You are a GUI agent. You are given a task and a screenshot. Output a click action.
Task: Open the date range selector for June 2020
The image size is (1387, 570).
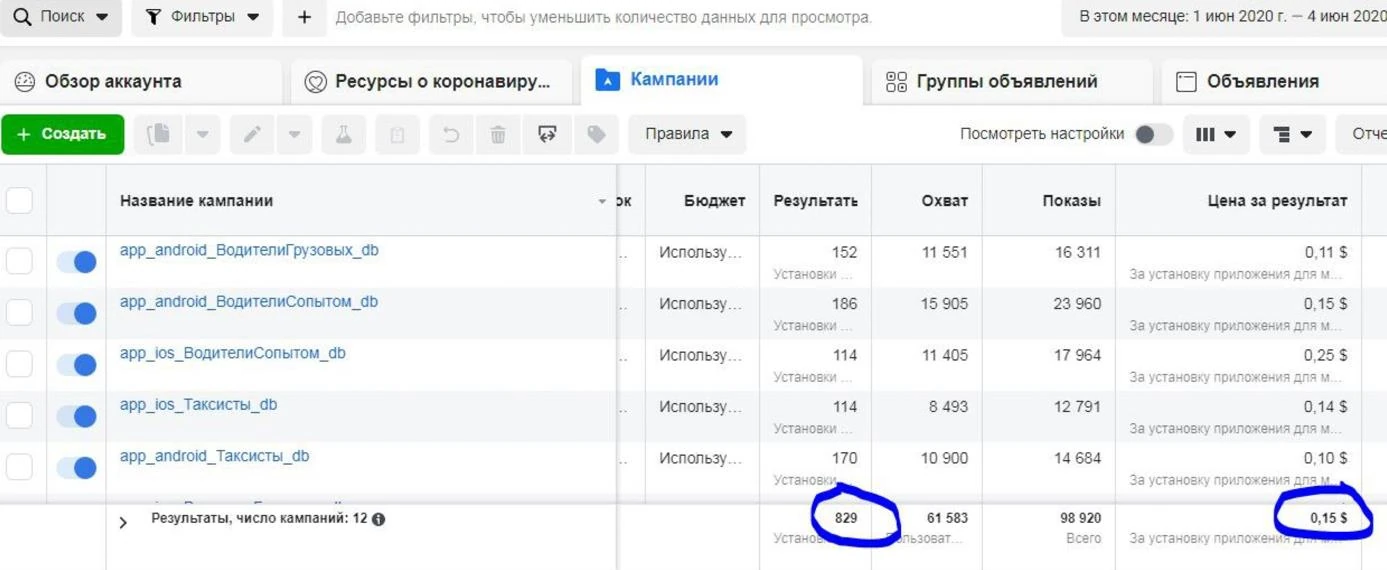[x=1226, y=18]
